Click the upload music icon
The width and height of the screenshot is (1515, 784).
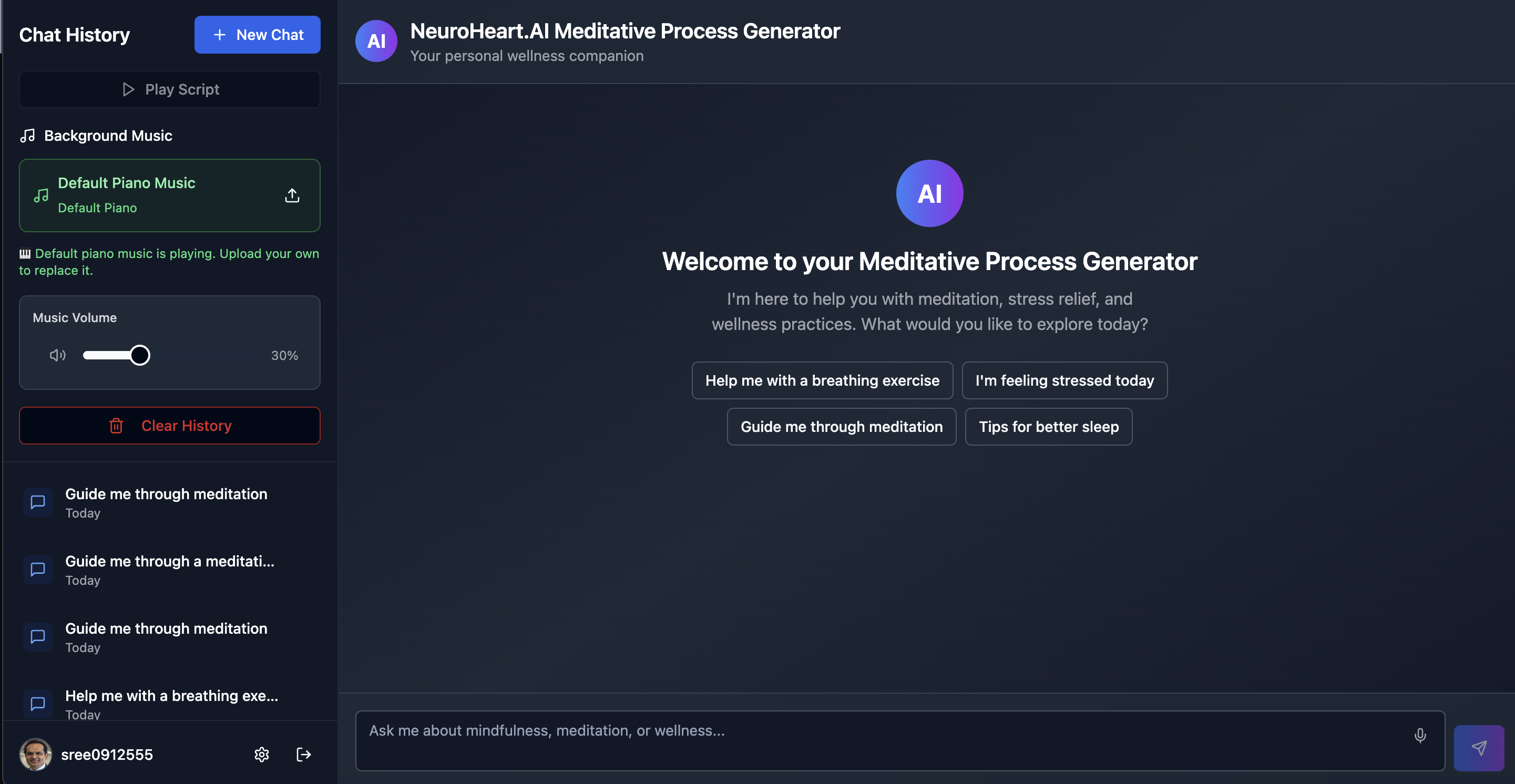tap(292, 195)
